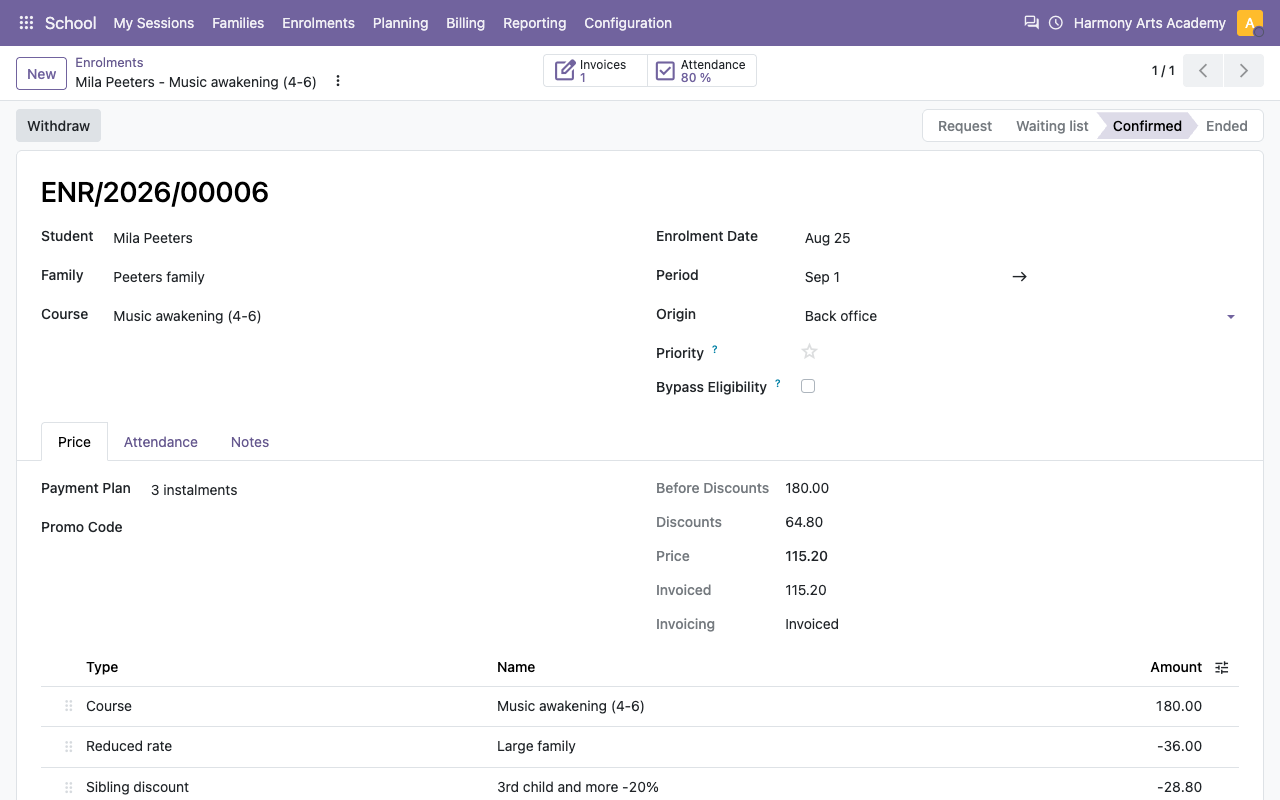
Task: Toggle the Bypass Eligibility checkbox
Action: click(808, 386)
